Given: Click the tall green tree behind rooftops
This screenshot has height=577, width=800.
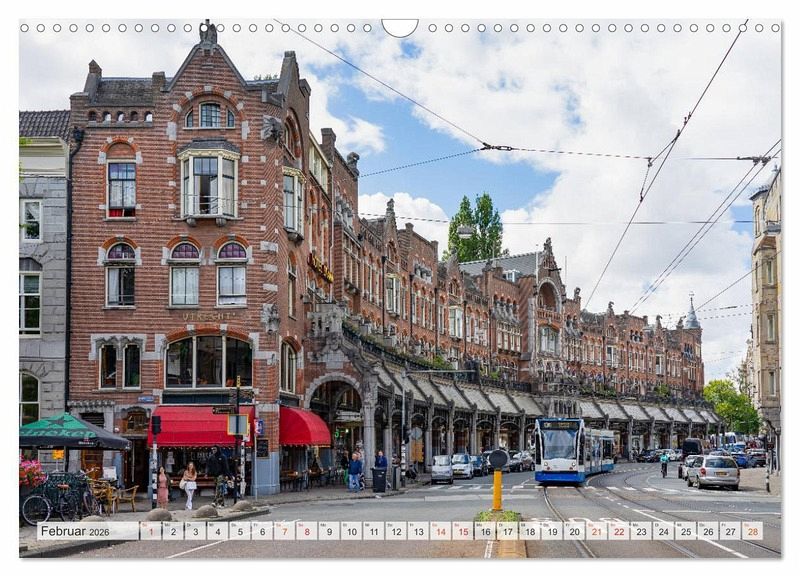Looking at the screenshot, I should (477, 227).
